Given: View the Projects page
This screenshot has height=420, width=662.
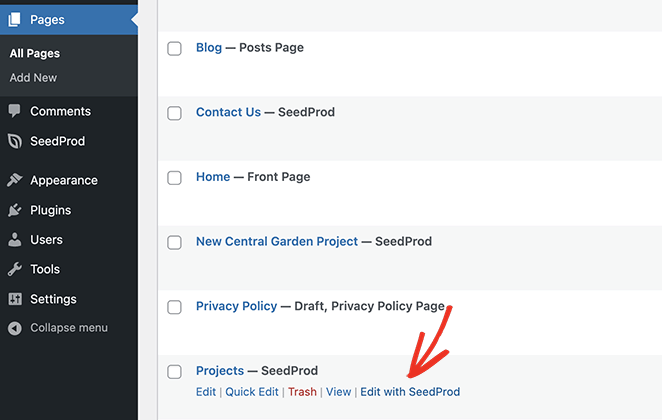Looking at the screenshot, I should point(338,392).
